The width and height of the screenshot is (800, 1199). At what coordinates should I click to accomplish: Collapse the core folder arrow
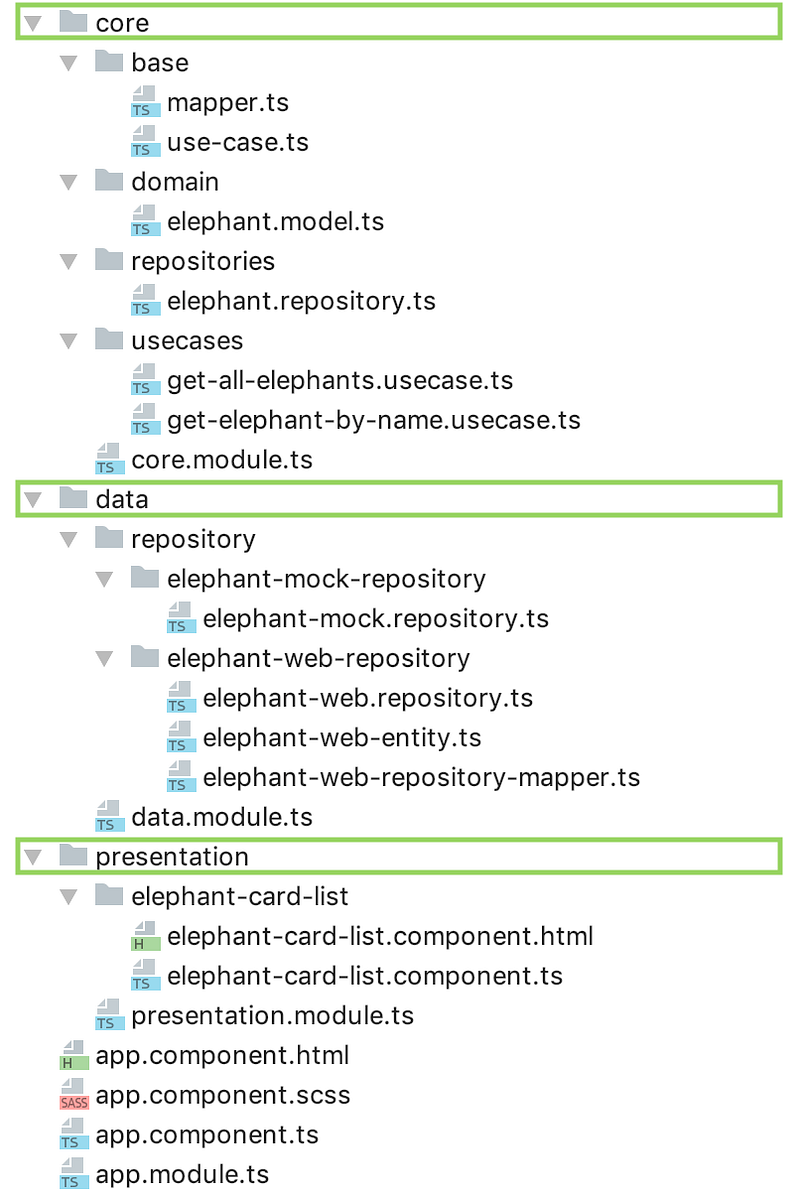click(33, 23)
